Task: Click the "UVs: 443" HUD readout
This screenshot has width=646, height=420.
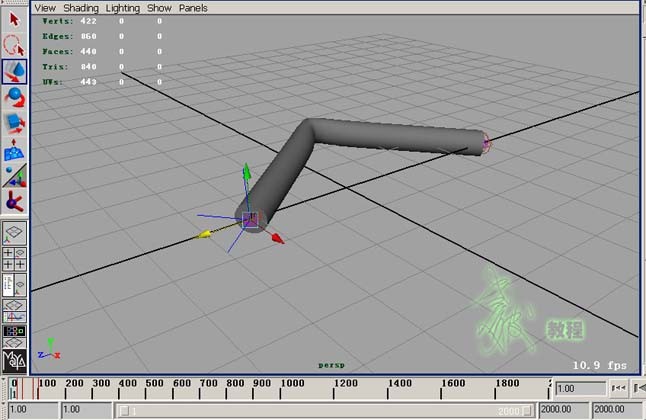Action: click(x=69, y=82)
